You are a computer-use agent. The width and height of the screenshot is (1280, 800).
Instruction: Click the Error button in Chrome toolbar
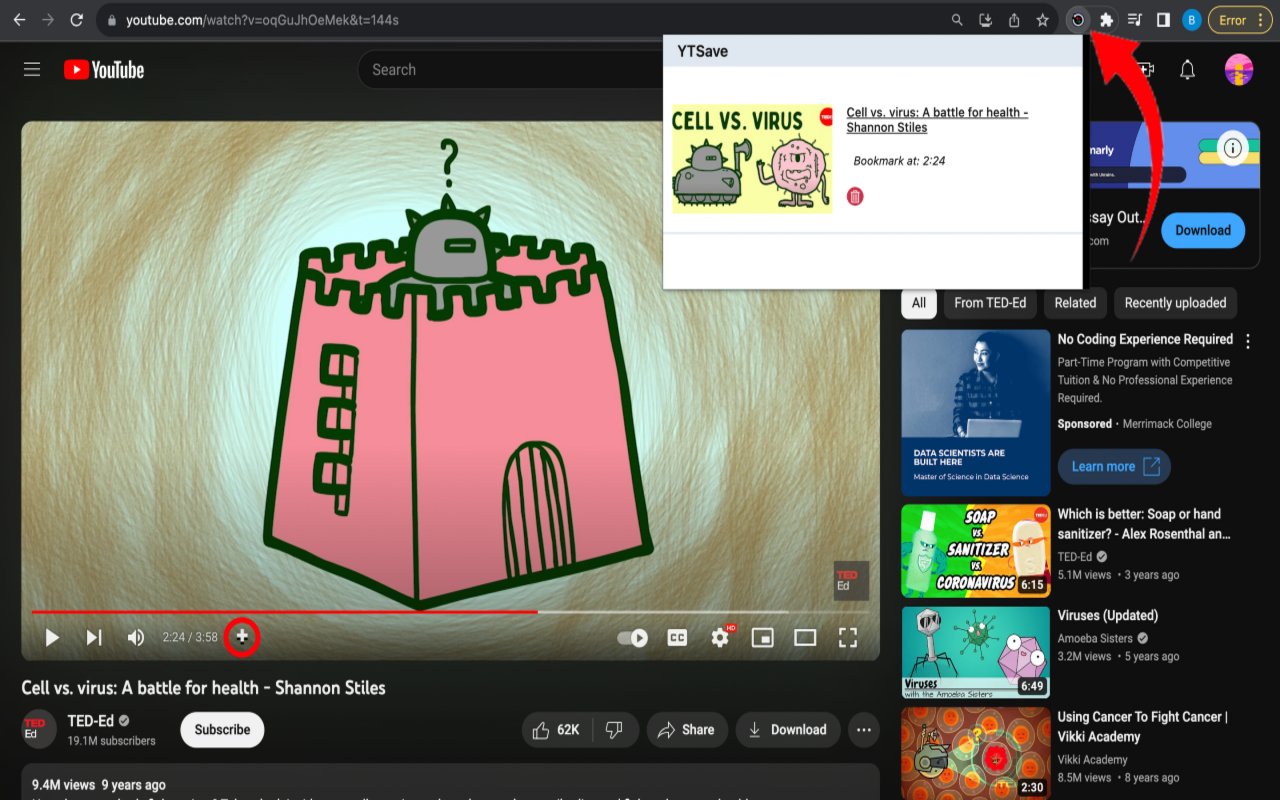click(1233, 20)
